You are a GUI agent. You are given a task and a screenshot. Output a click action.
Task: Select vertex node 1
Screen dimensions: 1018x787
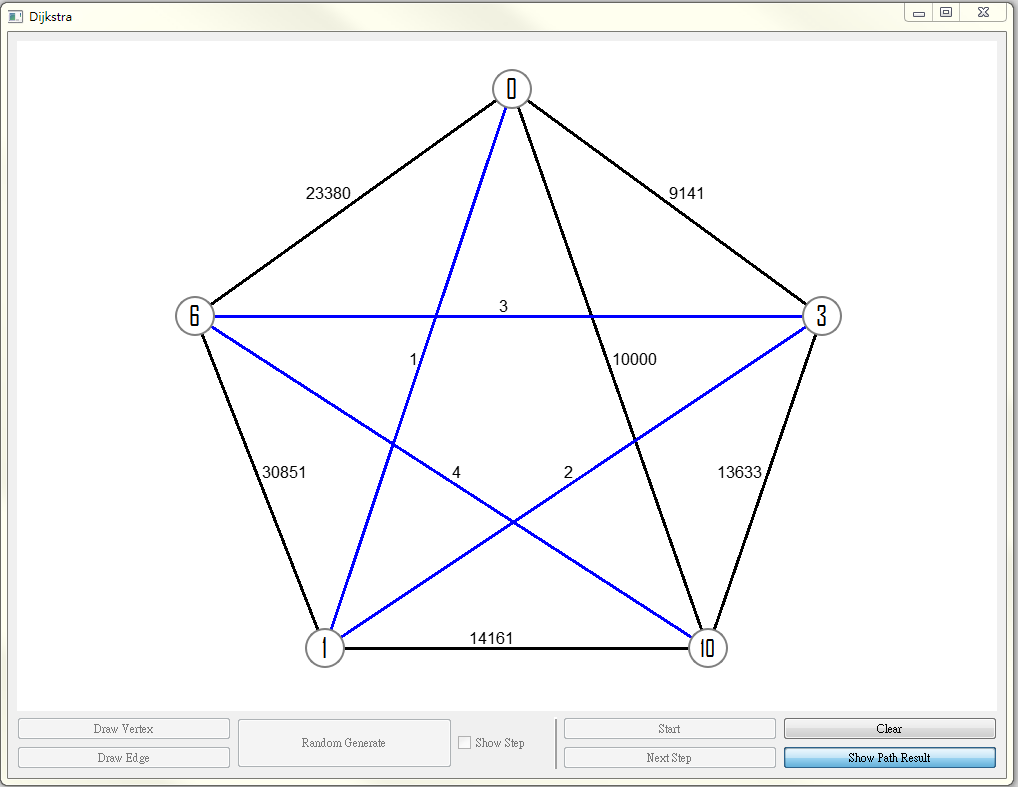pyautogui.click(x=325, y=648)
